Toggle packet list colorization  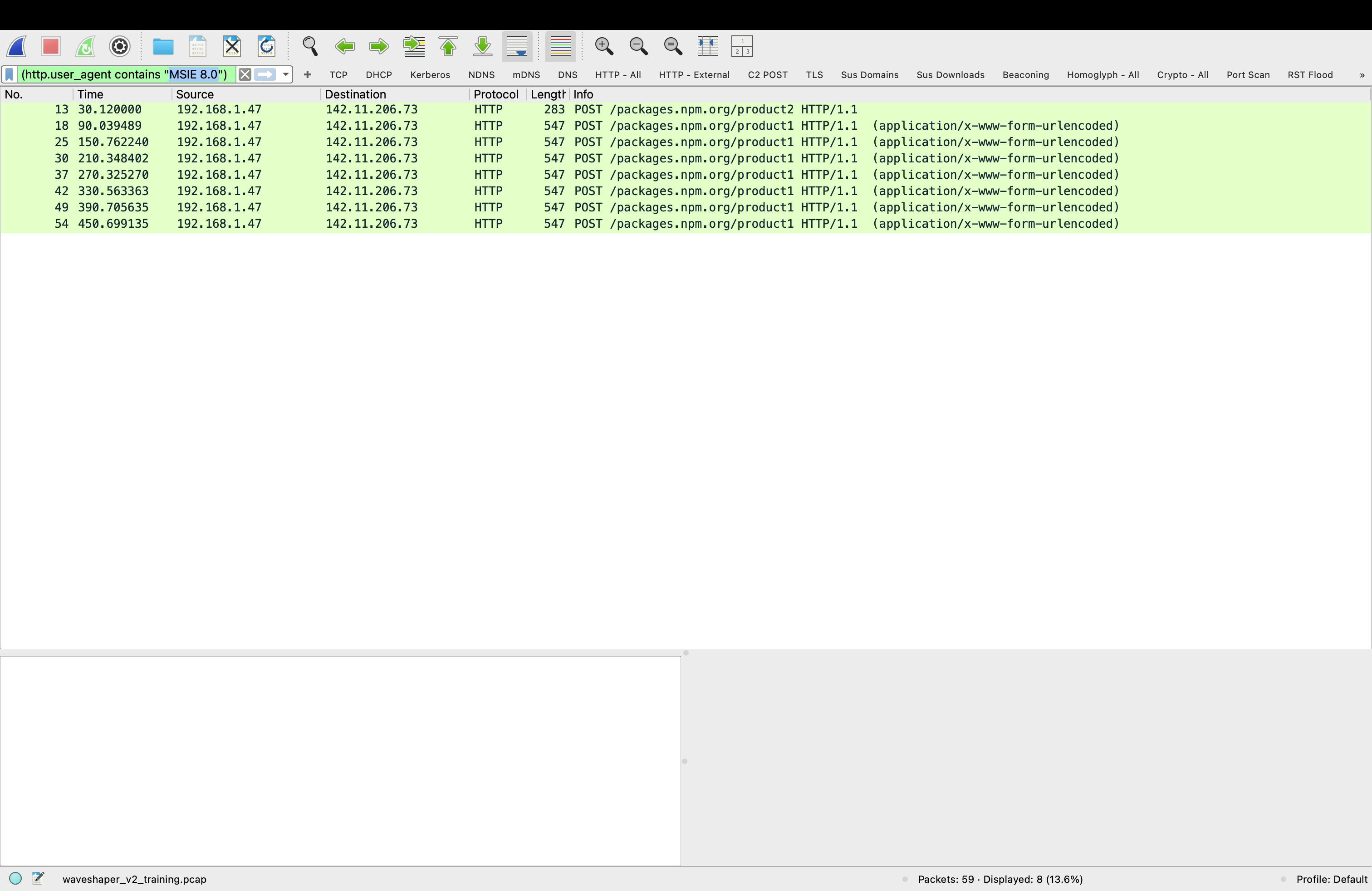pos(560,46)
